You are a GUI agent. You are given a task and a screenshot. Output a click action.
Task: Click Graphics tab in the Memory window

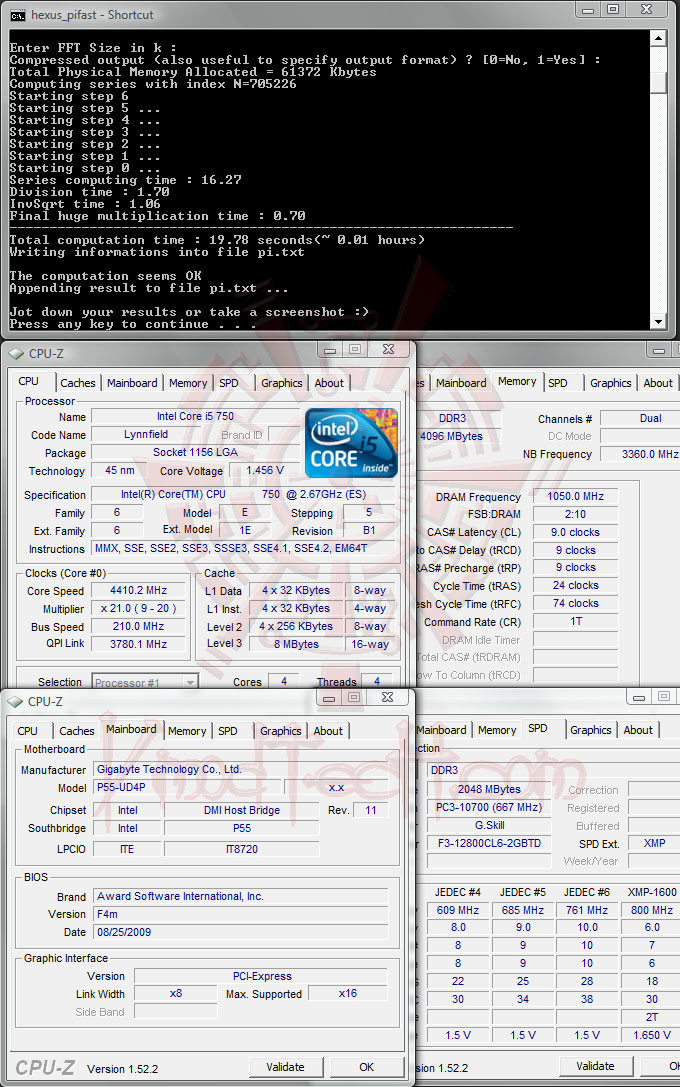pos(611,383)
